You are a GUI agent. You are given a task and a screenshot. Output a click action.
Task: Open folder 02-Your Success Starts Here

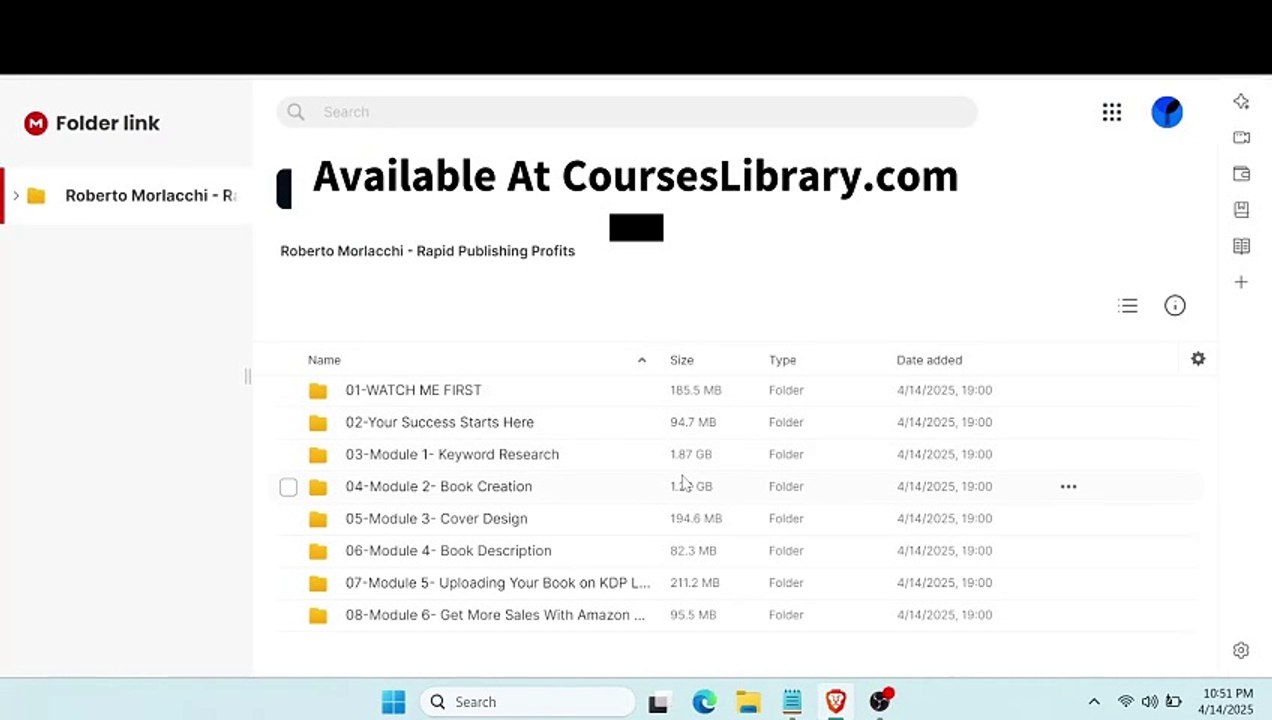coord(439,422)
